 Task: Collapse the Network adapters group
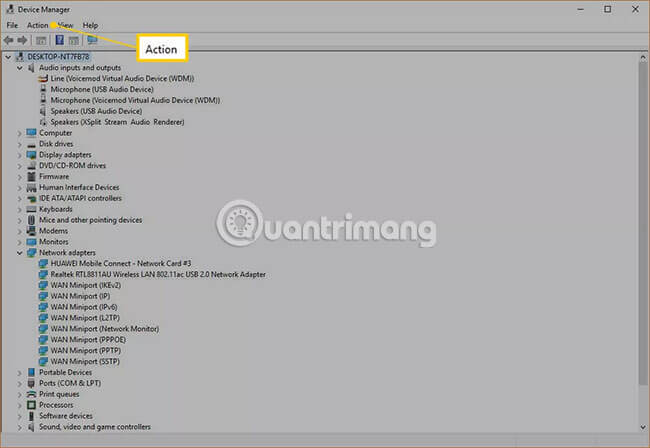19,253
